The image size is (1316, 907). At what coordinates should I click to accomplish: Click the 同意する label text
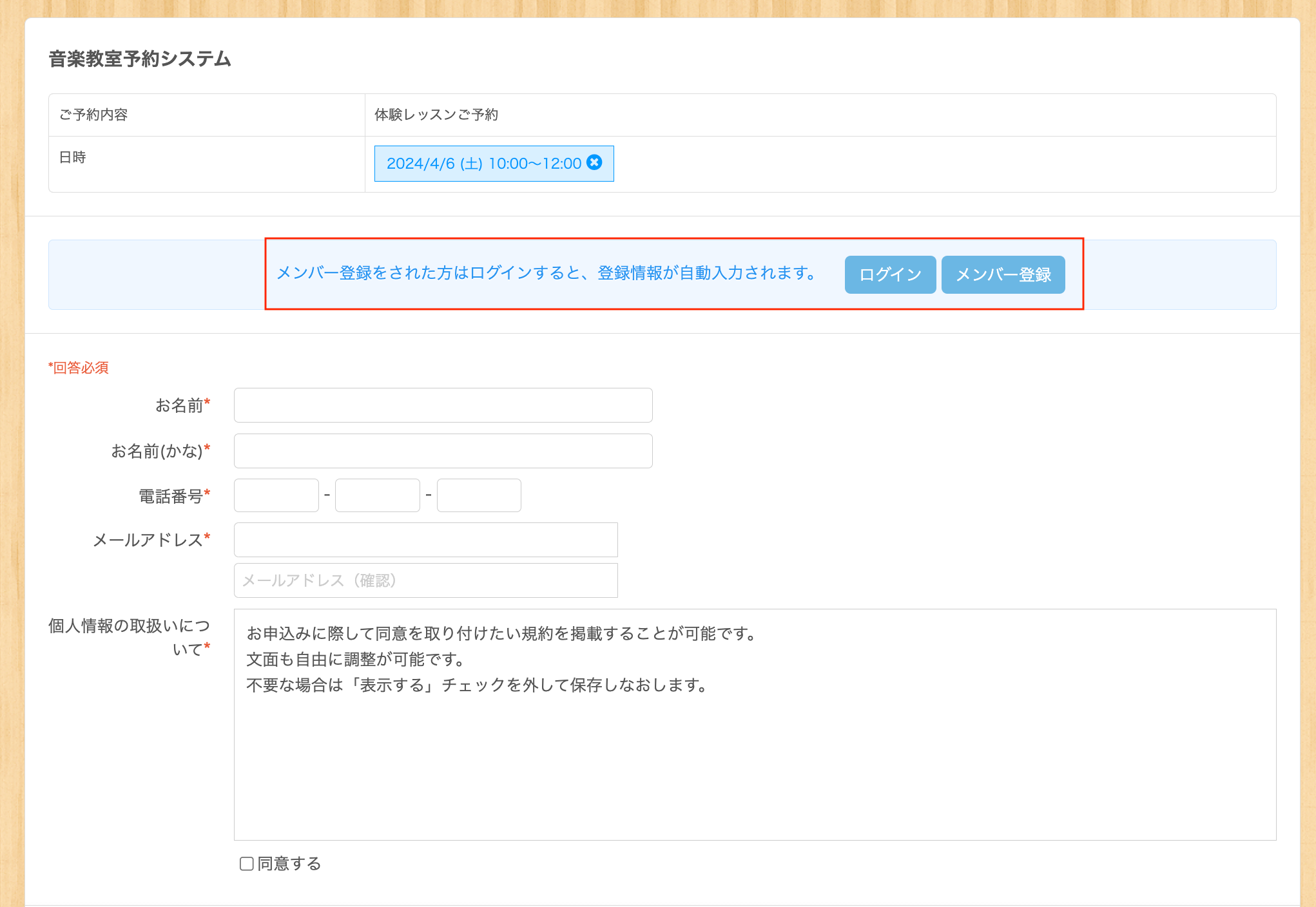click(289, 864)
